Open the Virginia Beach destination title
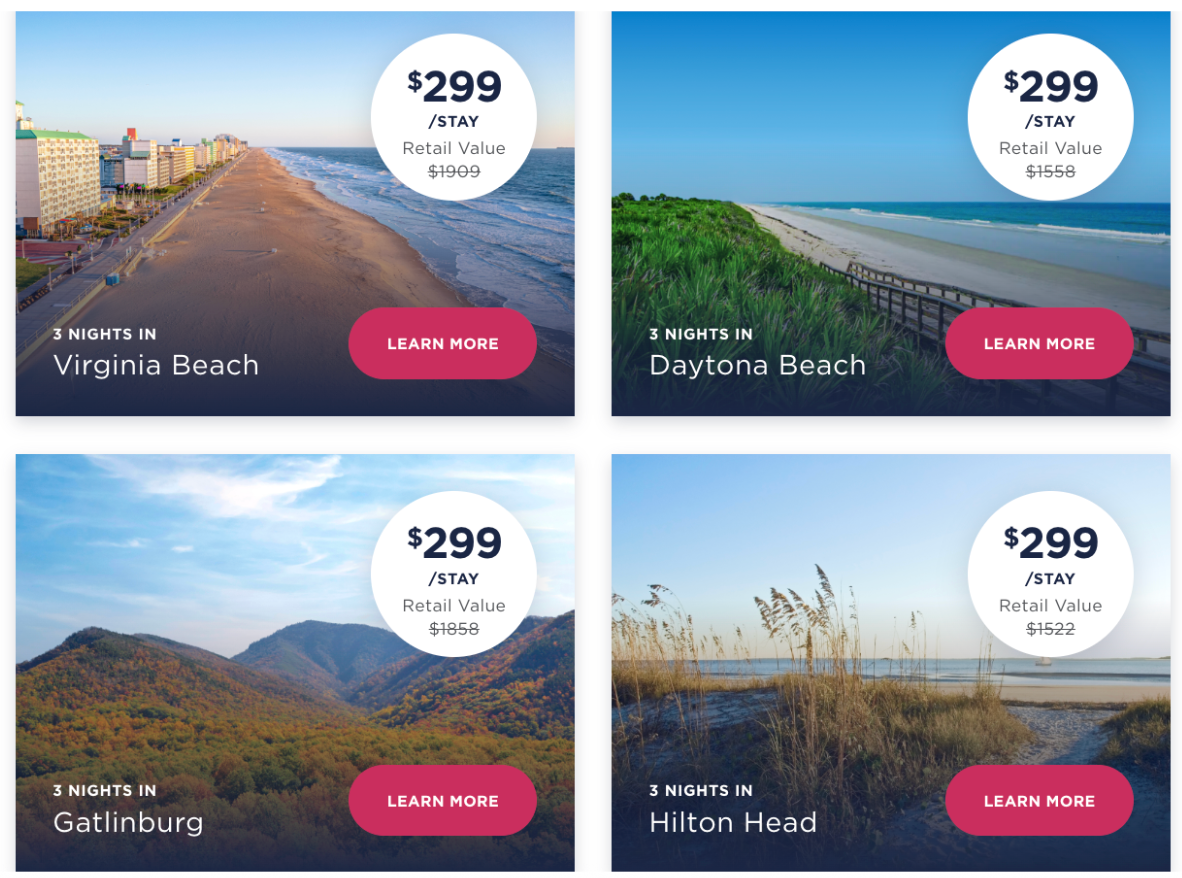Viewport: 1182px width, 878px height. (156, 366)
